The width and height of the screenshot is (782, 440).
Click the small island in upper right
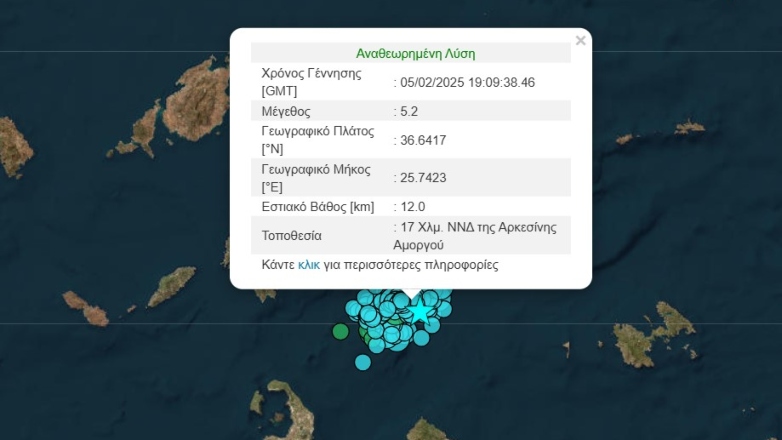(x=689, y=127)
